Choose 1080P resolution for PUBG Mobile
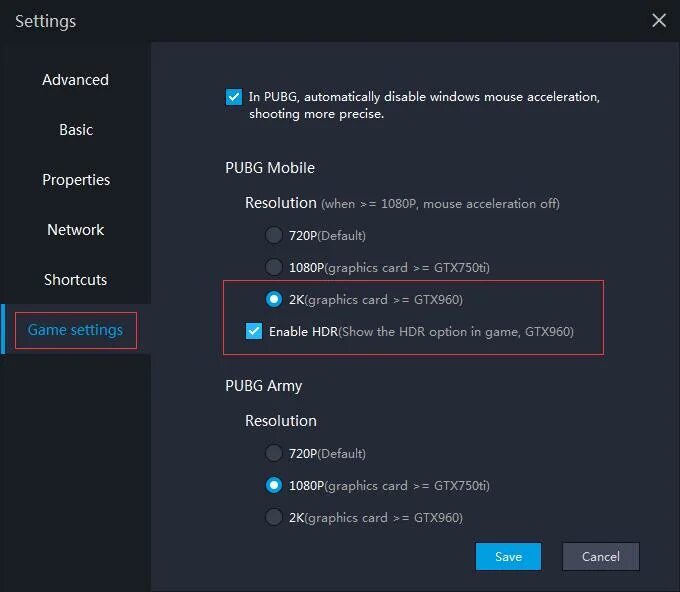Screen dimensions: 680x592 coord(273,267)
